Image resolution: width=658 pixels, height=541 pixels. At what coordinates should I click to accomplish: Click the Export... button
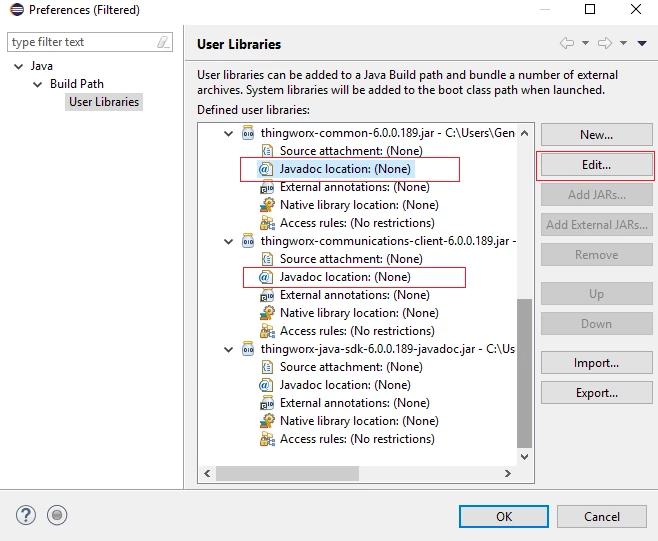click(596, 393)
